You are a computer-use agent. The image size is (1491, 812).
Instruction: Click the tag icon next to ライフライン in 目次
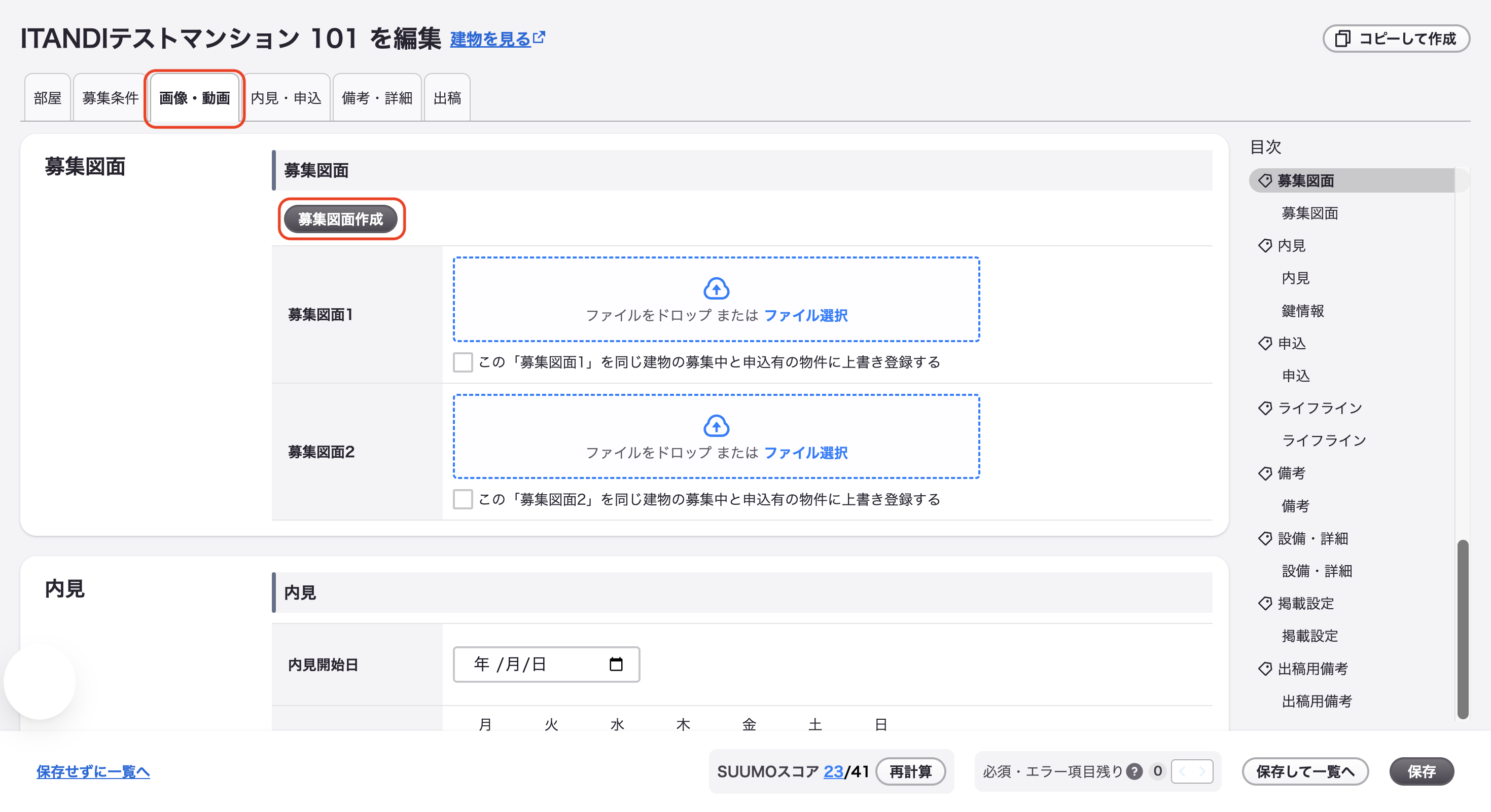point(1265,409)
